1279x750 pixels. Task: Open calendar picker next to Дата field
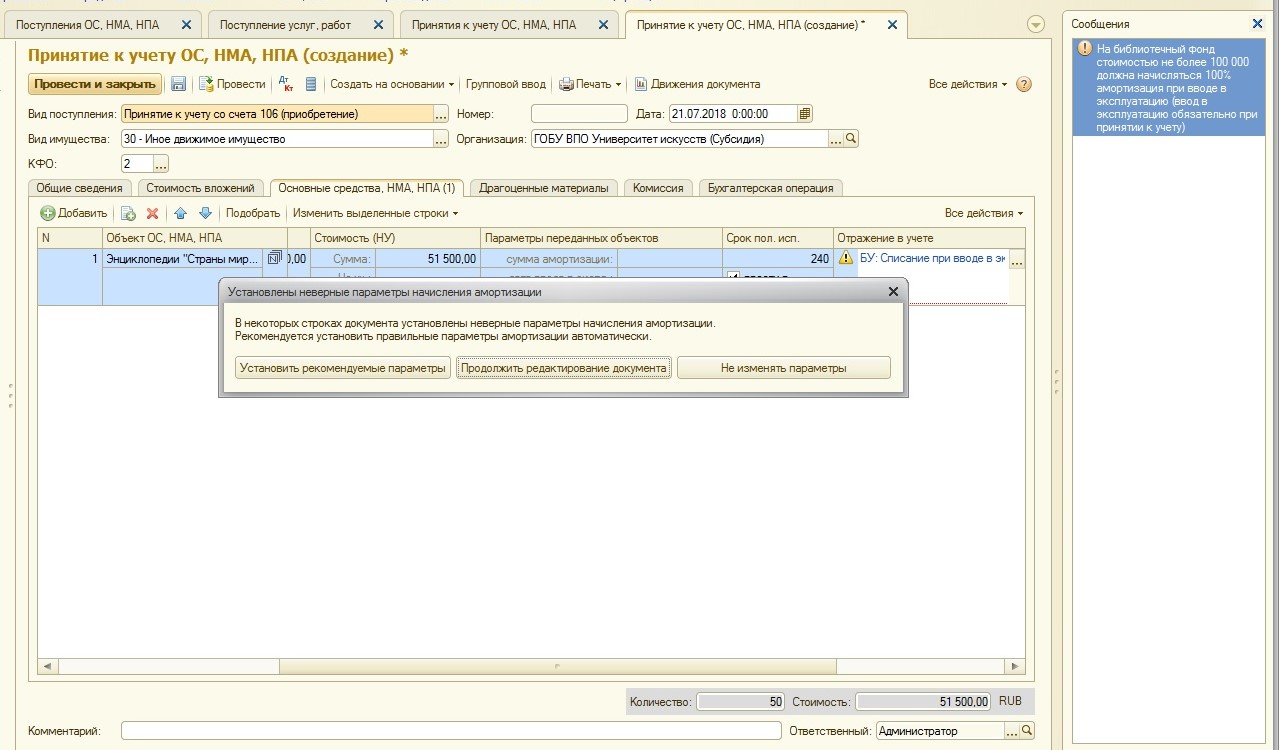[x=806, y=114]
